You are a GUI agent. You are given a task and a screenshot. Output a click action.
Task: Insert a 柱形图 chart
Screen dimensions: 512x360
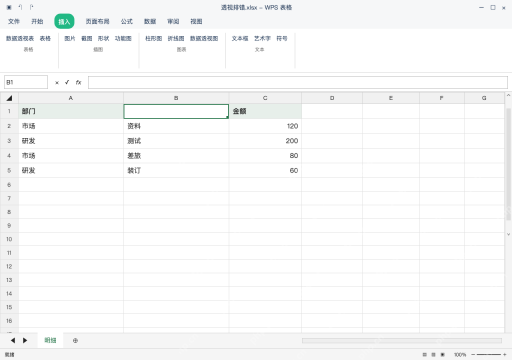(154, 38)
